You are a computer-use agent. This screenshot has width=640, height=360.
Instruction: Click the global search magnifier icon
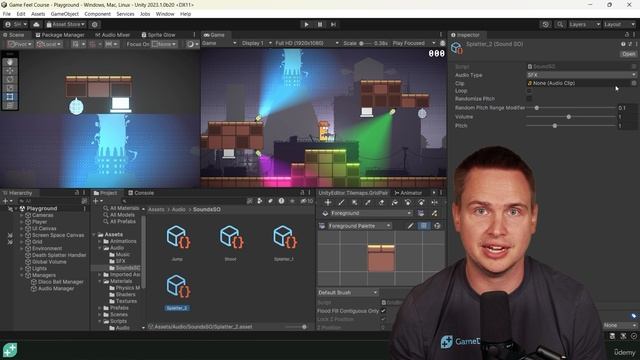560,24
